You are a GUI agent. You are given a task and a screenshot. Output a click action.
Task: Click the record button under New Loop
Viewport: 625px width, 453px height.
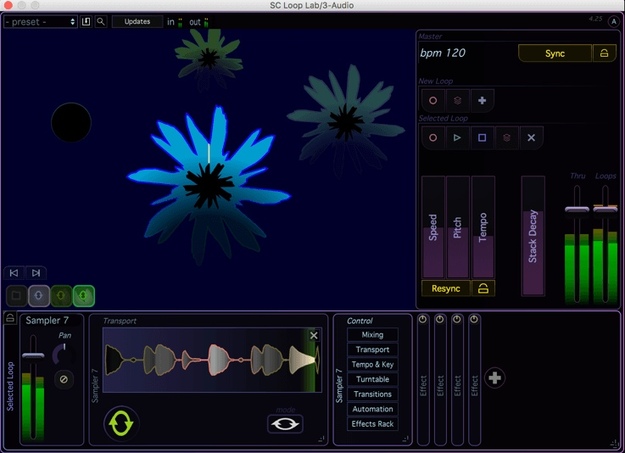point(433,101)
